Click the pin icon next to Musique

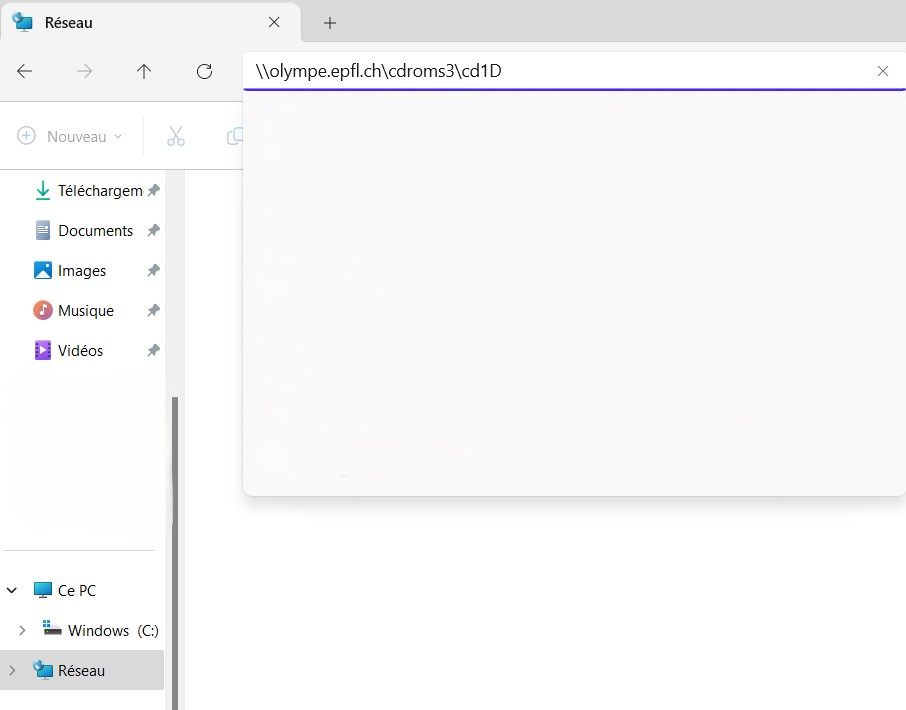click(x=153, y=310)
